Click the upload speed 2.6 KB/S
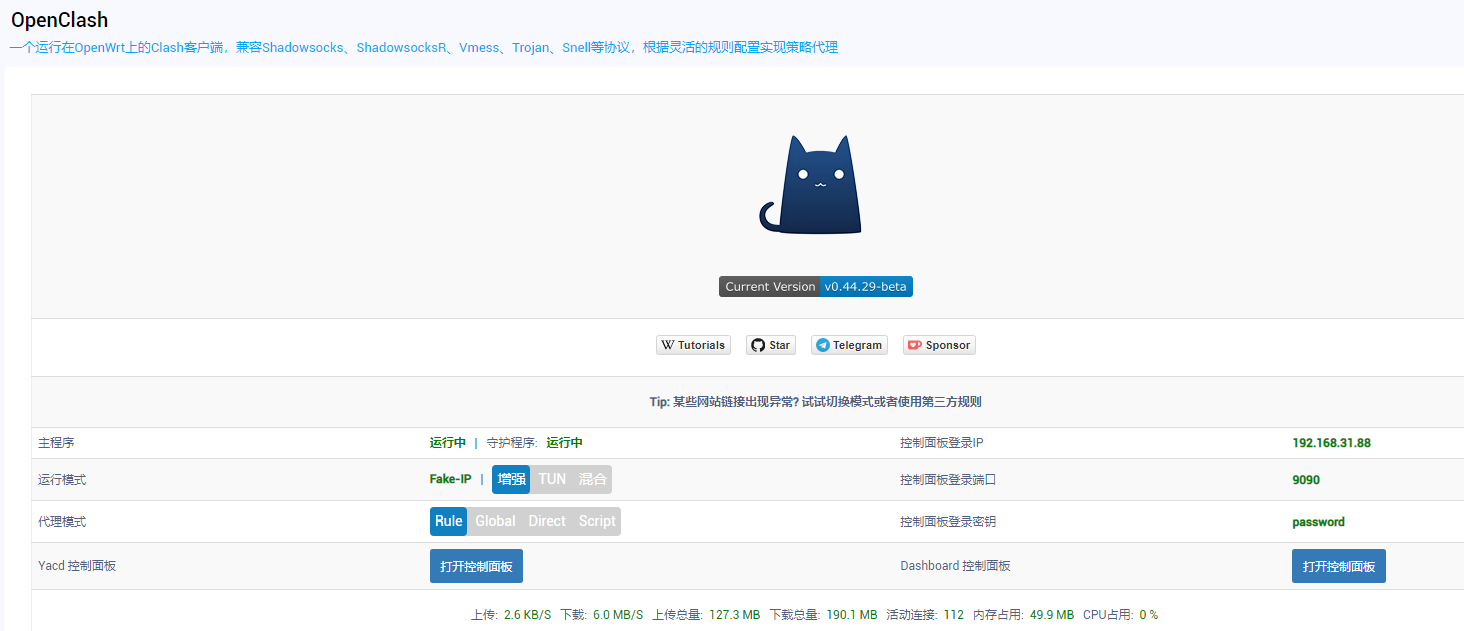The width and height of the screenshot is (1464, 631). point(527,615)
